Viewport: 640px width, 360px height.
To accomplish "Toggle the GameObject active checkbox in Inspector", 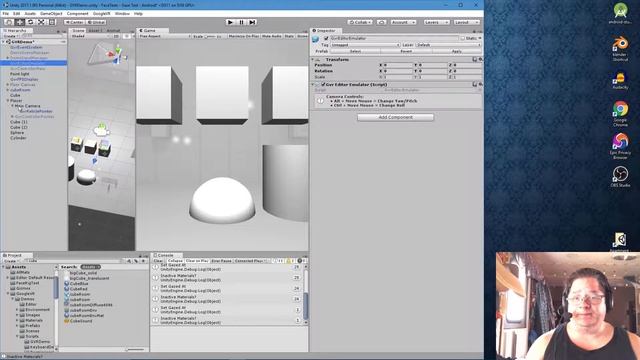I will (326, 38).
